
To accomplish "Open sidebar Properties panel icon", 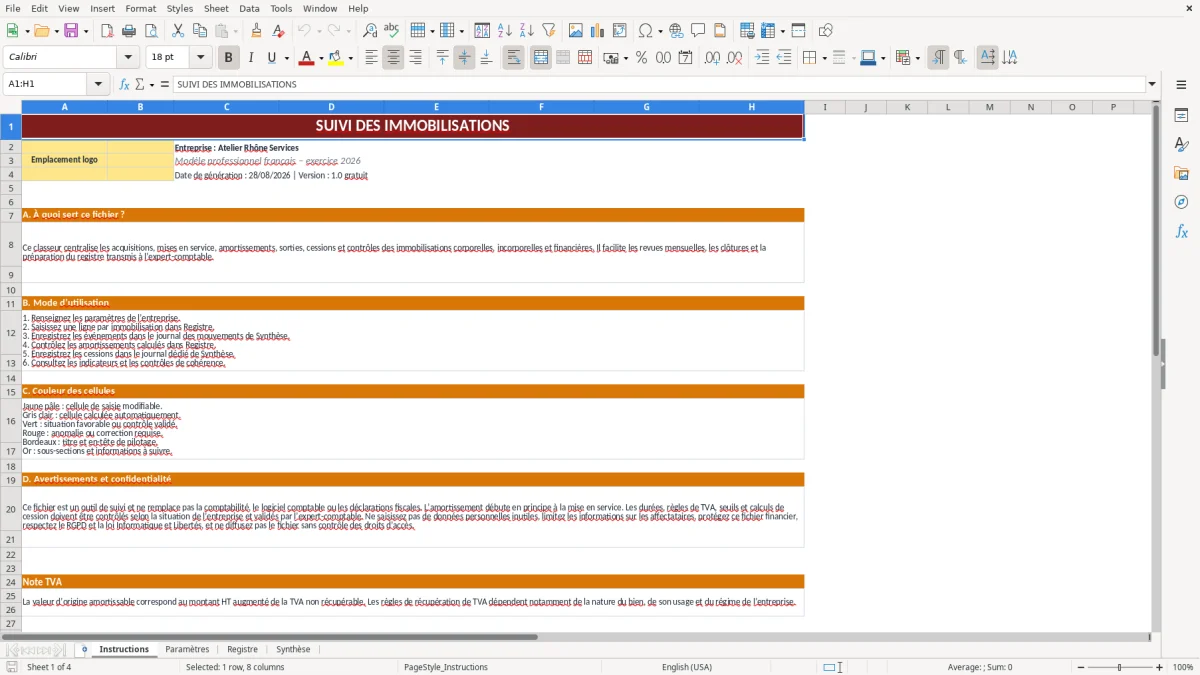I will (x=1181, y=116).
